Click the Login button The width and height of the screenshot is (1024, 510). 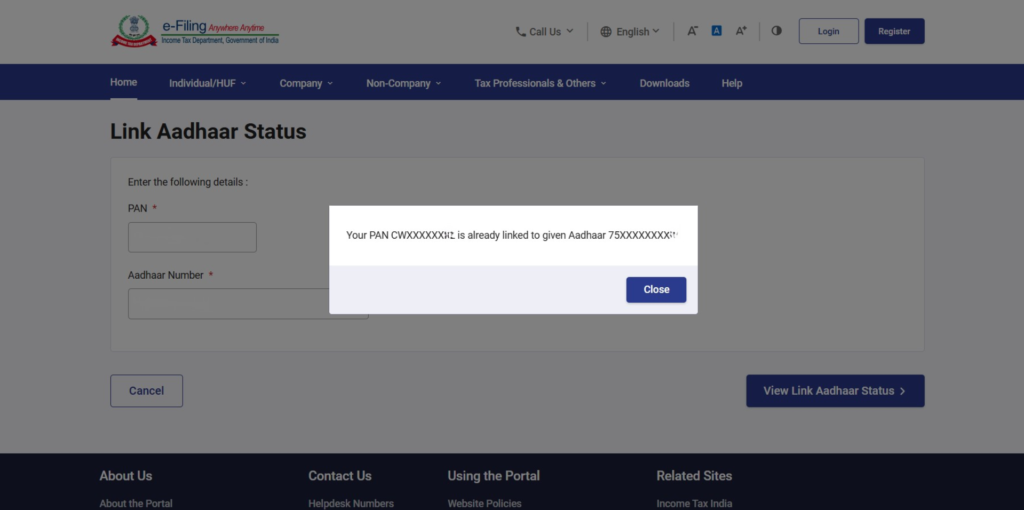(x=829, y=31)
